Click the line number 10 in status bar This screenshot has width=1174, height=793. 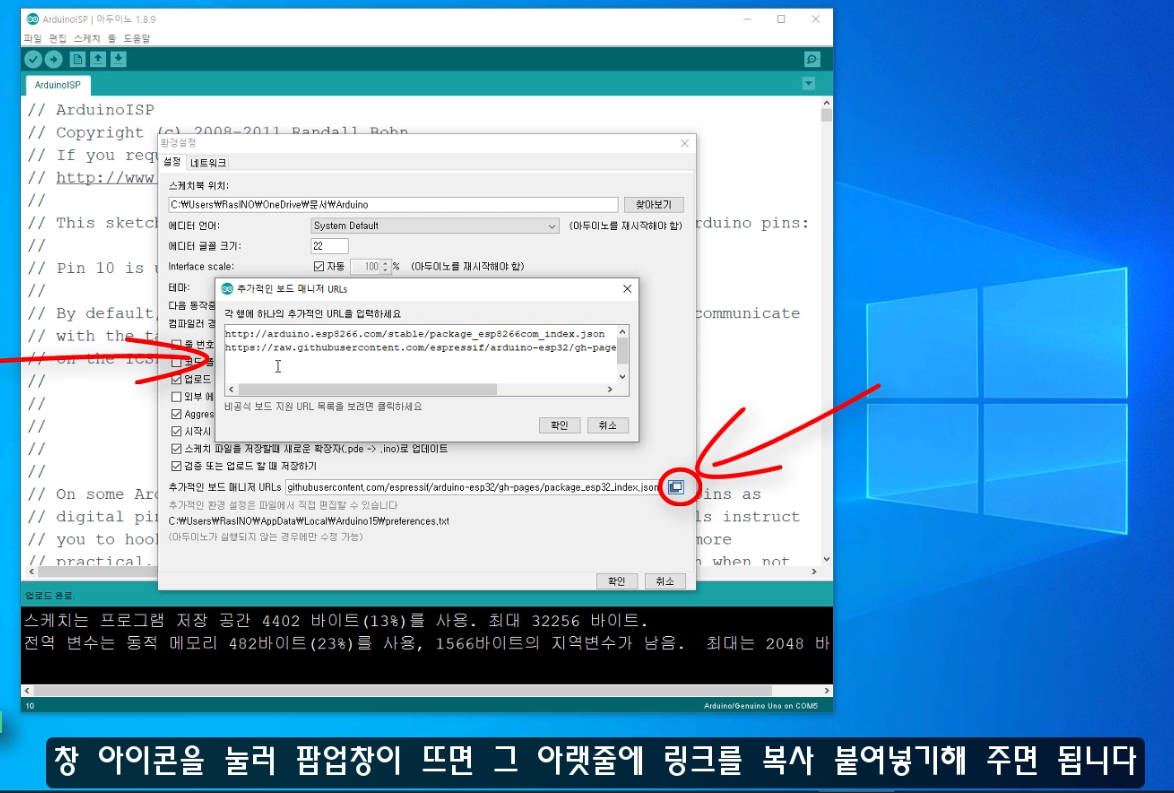[30, 705]
